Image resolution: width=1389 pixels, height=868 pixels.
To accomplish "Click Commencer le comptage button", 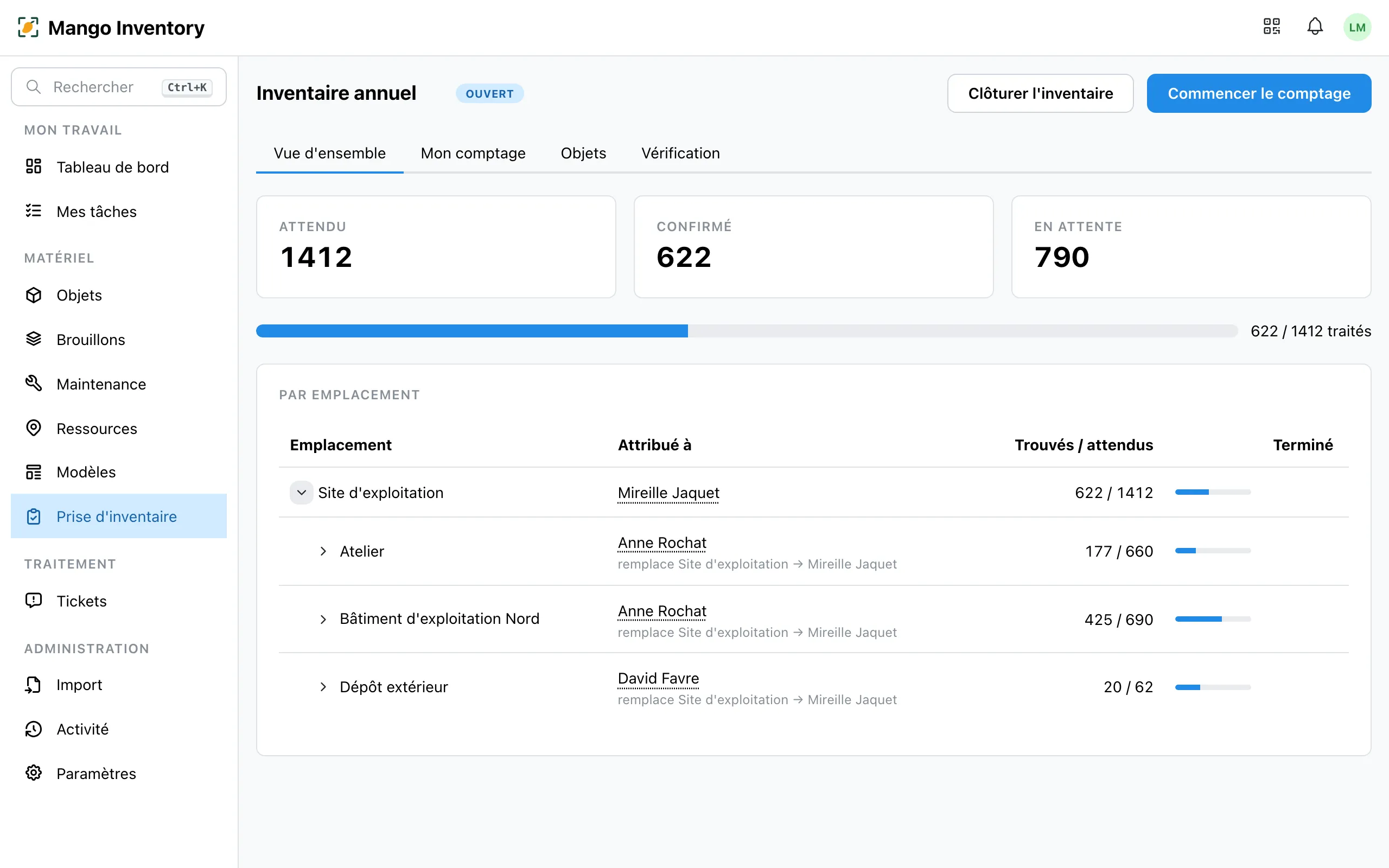I will 1259,93.
